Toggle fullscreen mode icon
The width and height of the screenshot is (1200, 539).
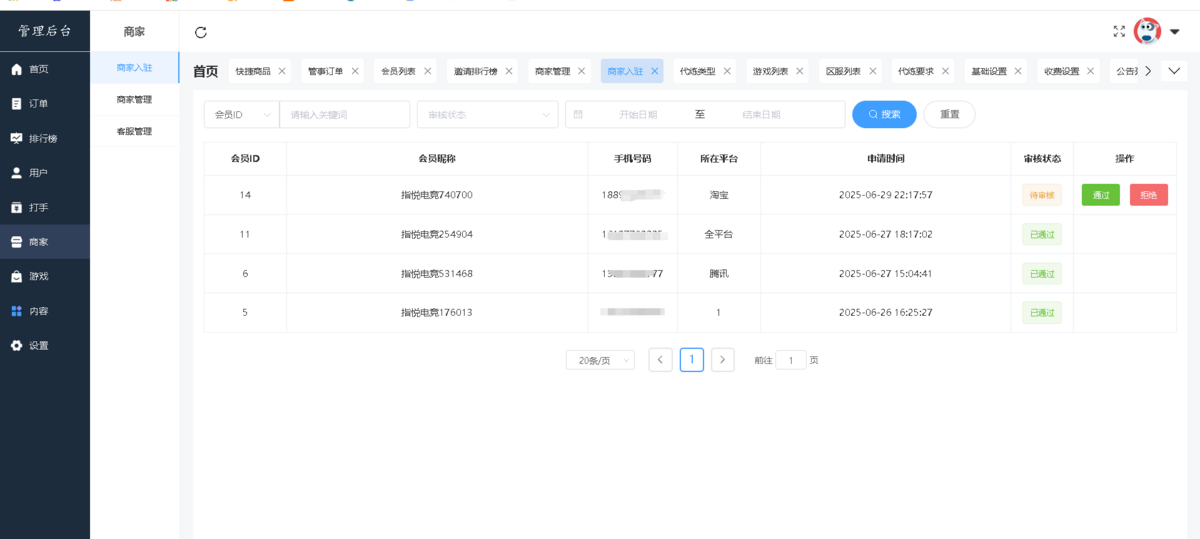coord(1119,32)
